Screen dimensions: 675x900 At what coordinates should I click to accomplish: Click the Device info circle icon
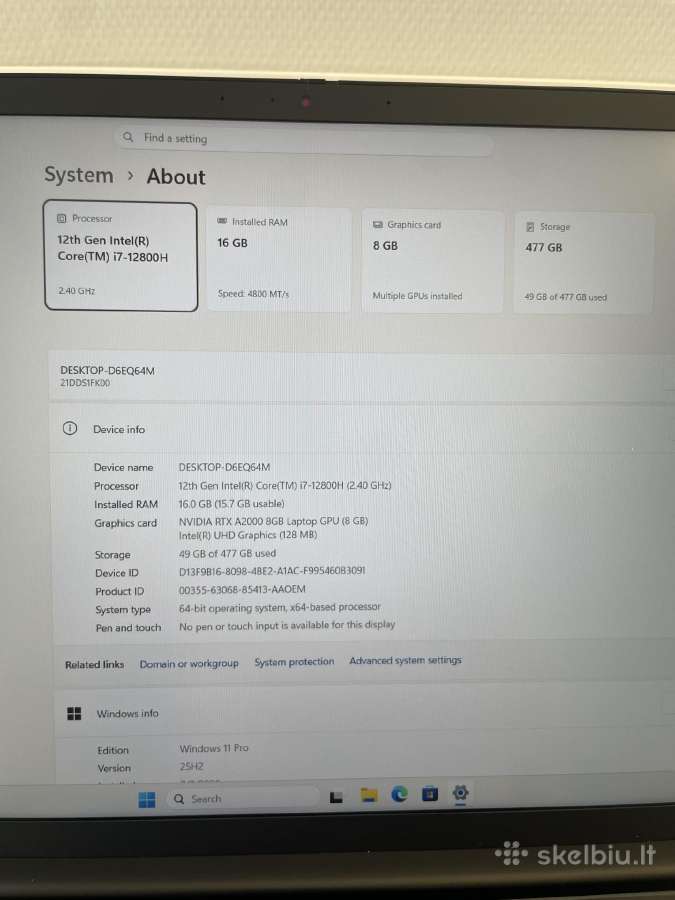pyautogui.click(x=69, y=428)
